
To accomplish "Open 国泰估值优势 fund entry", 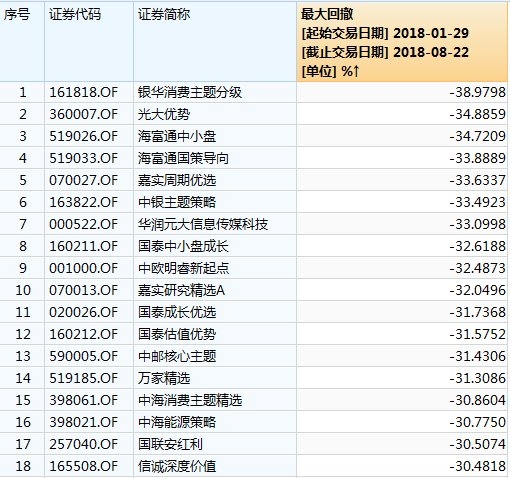I will (x=177, y=334).
